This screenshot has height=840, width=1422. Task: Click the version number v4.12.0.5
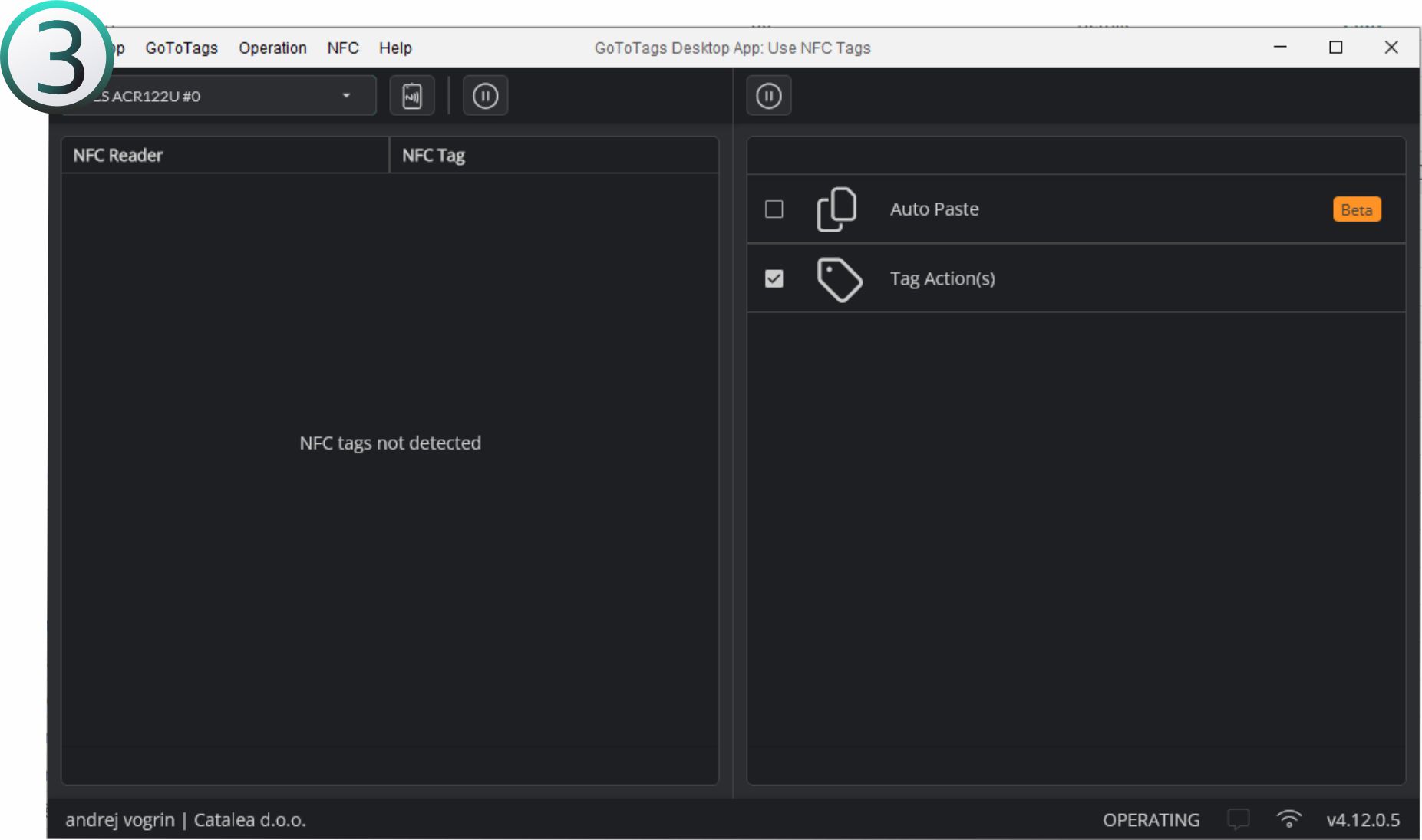click(x=1363, y=820)
